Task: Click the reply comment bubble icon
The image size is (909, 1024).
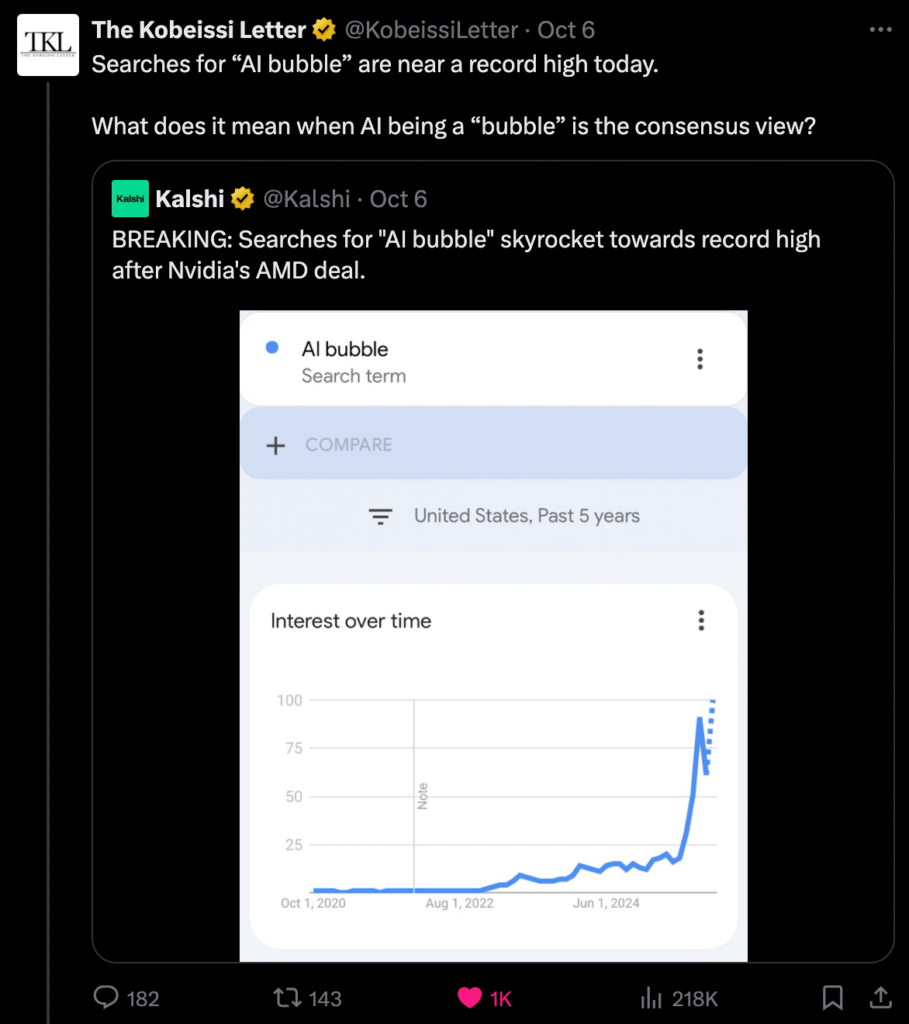Action: [x=106, y=997]
